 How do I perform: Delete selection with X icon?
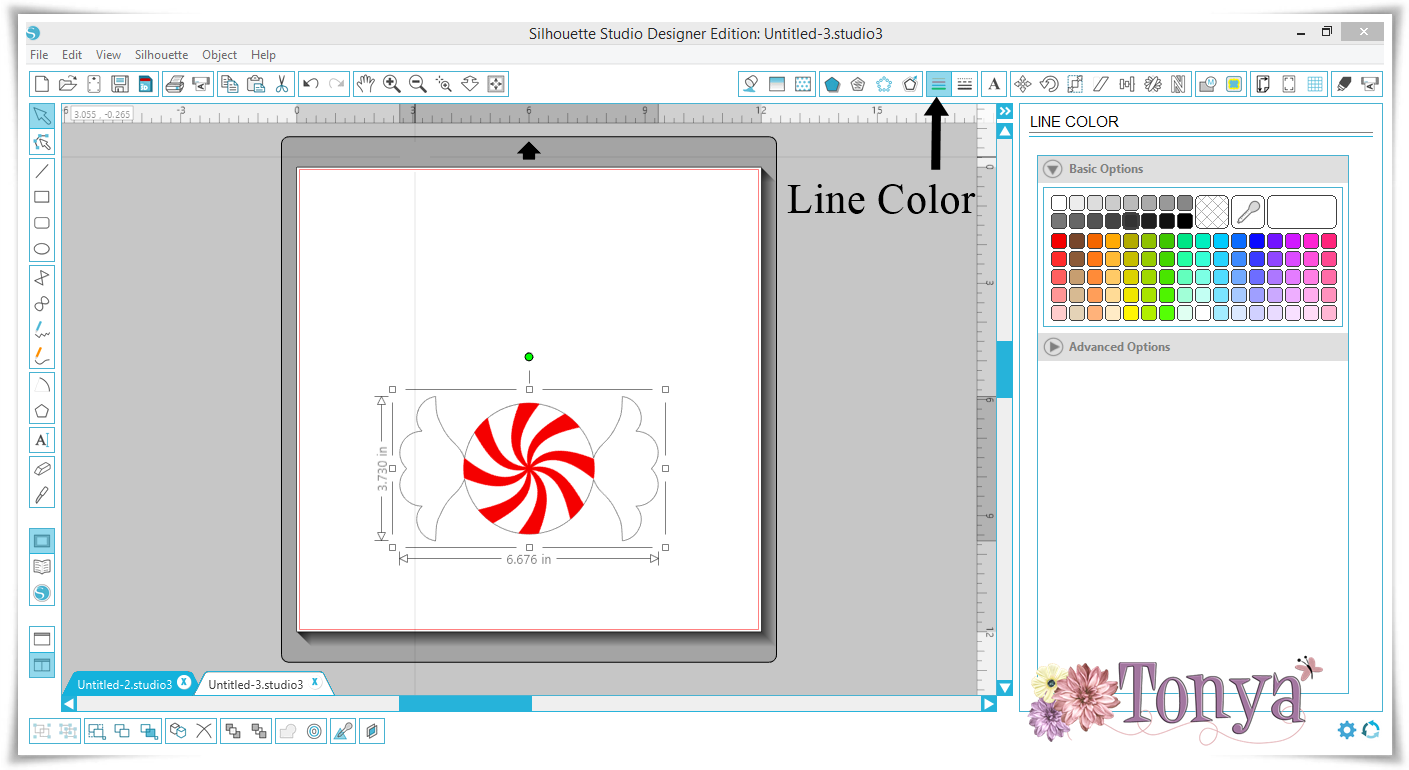click(x=204, y=731)
